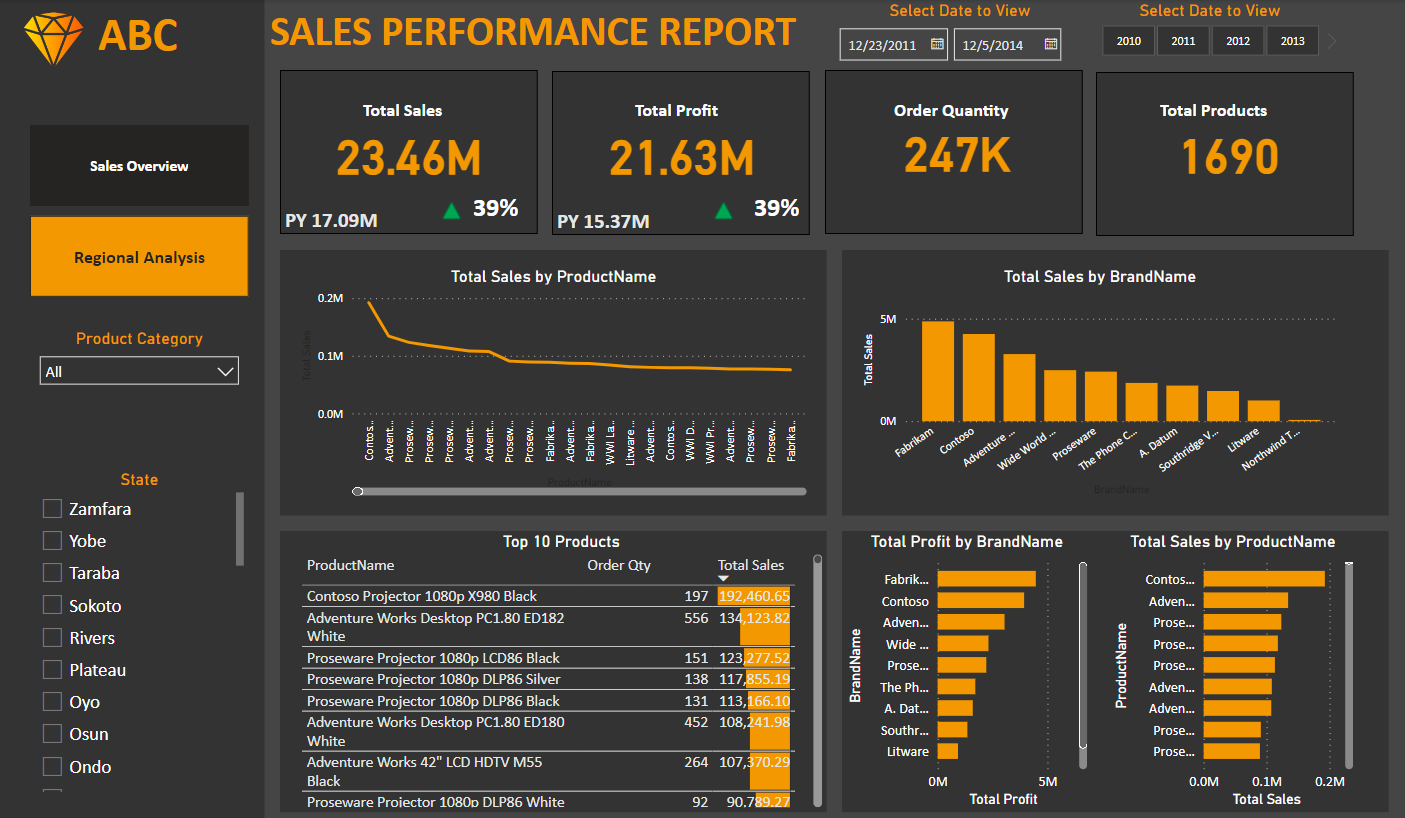Screen dimensions: 1405x818
Task: Check the Rivers state checkbox
Action: pyautogui.click(x=53, y=638)
